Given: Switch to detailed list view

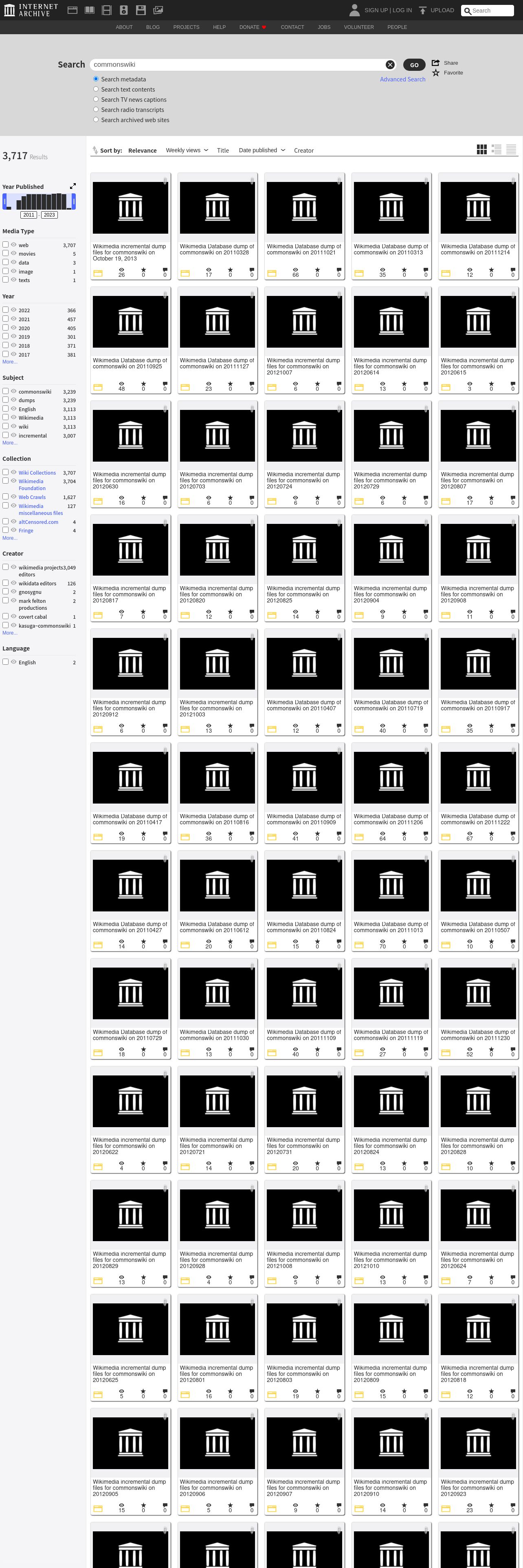Looking at the screenshot, I should coord(496,150).
